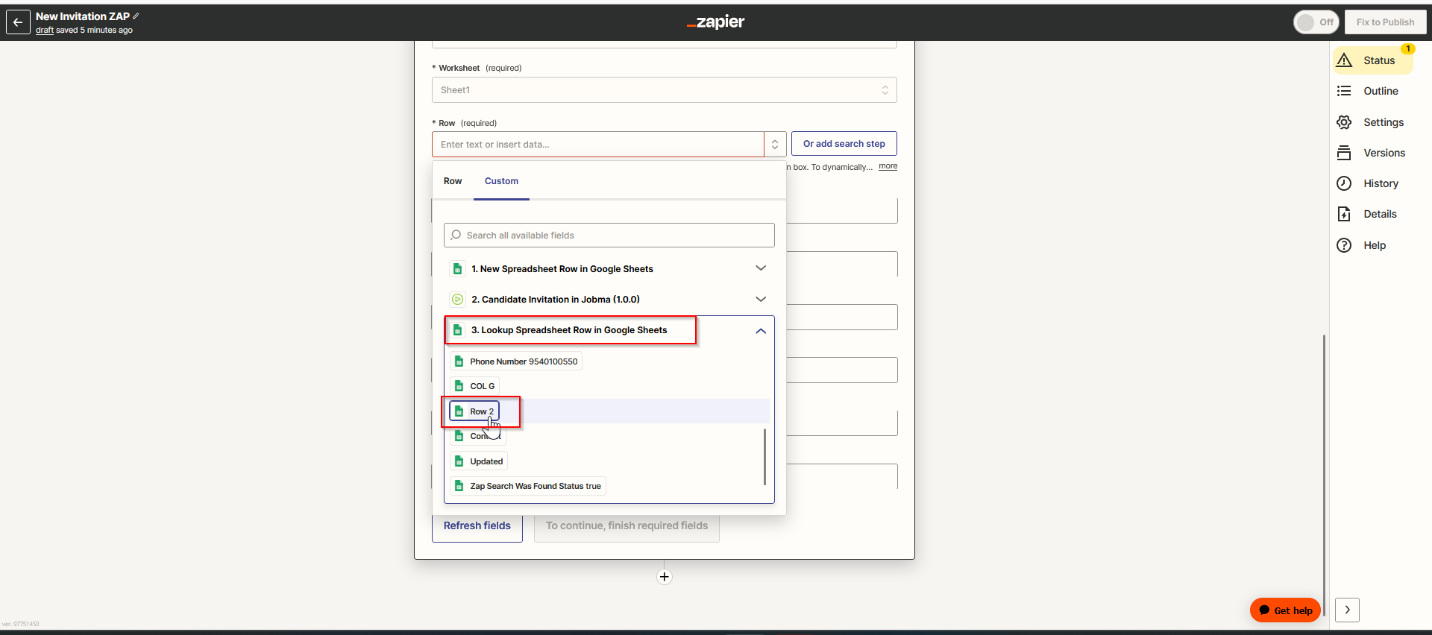
Task: Click the Row input field
Action: tap(598, 144)
